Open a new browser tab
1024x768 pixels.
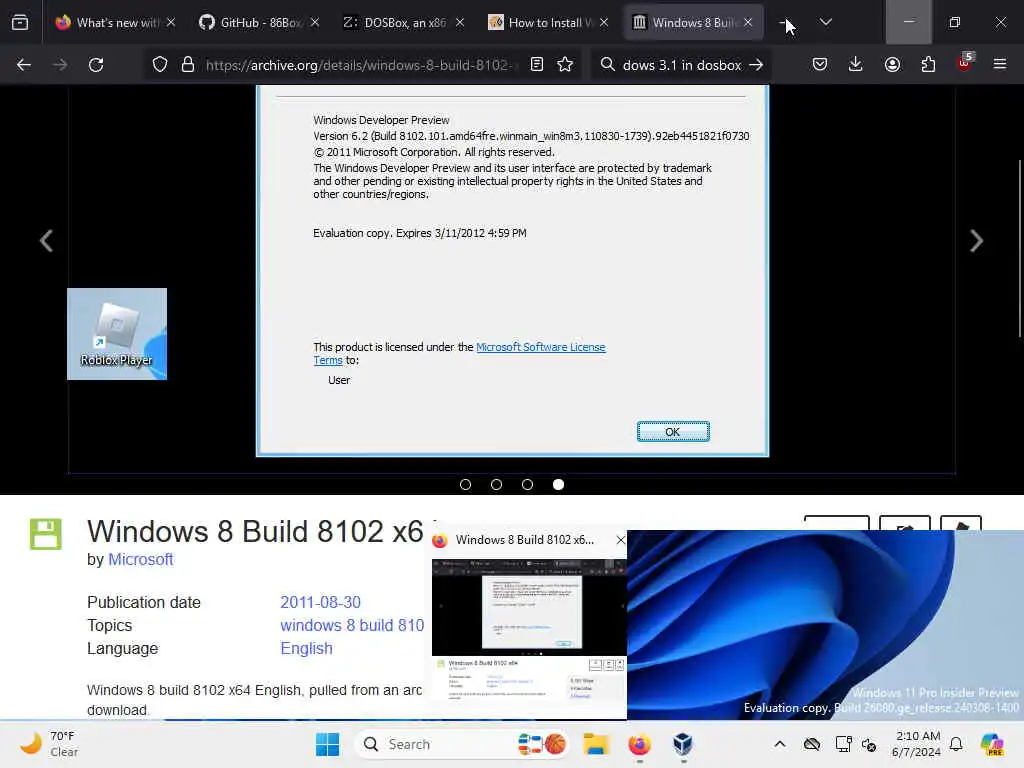coord(786,22)
